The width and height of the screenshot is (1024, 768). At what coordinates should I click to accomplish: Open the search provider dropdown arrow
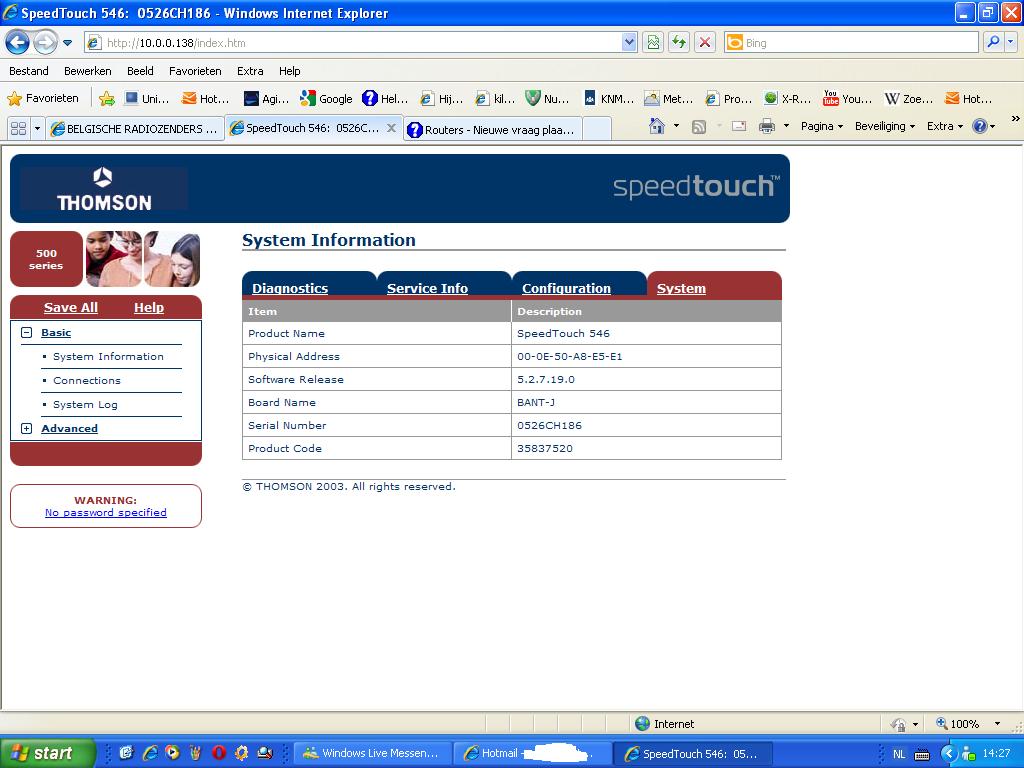pos(1010,43)
